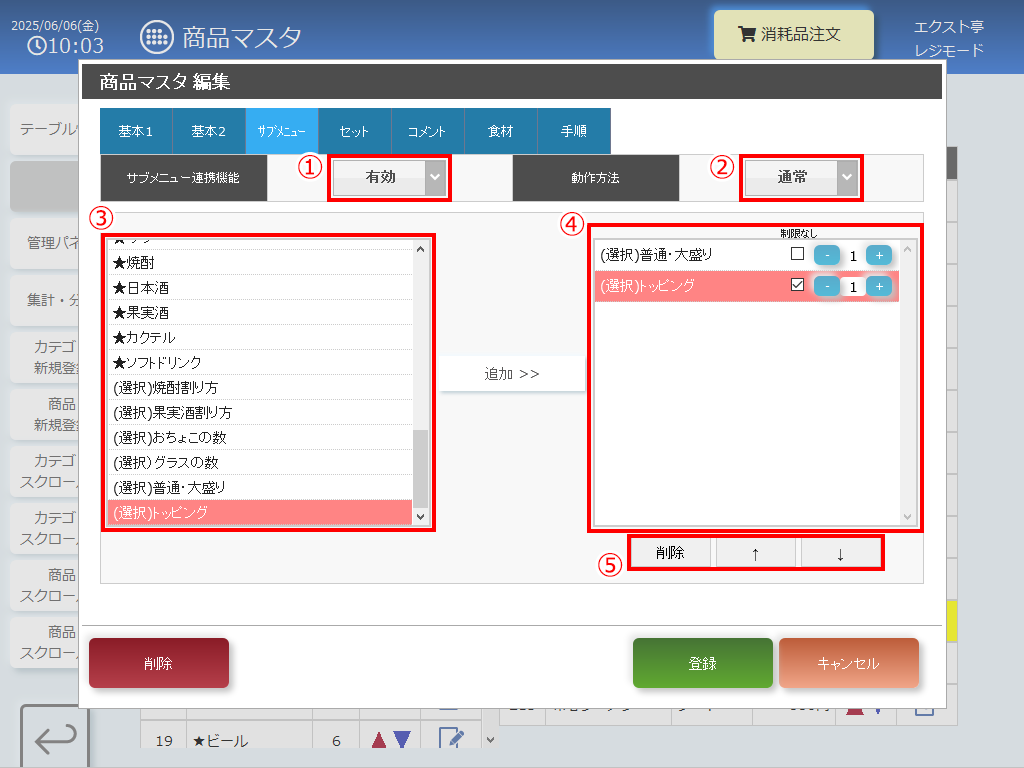Open the コメント tab
1024x768 pixels.
[x=428, y=131]
